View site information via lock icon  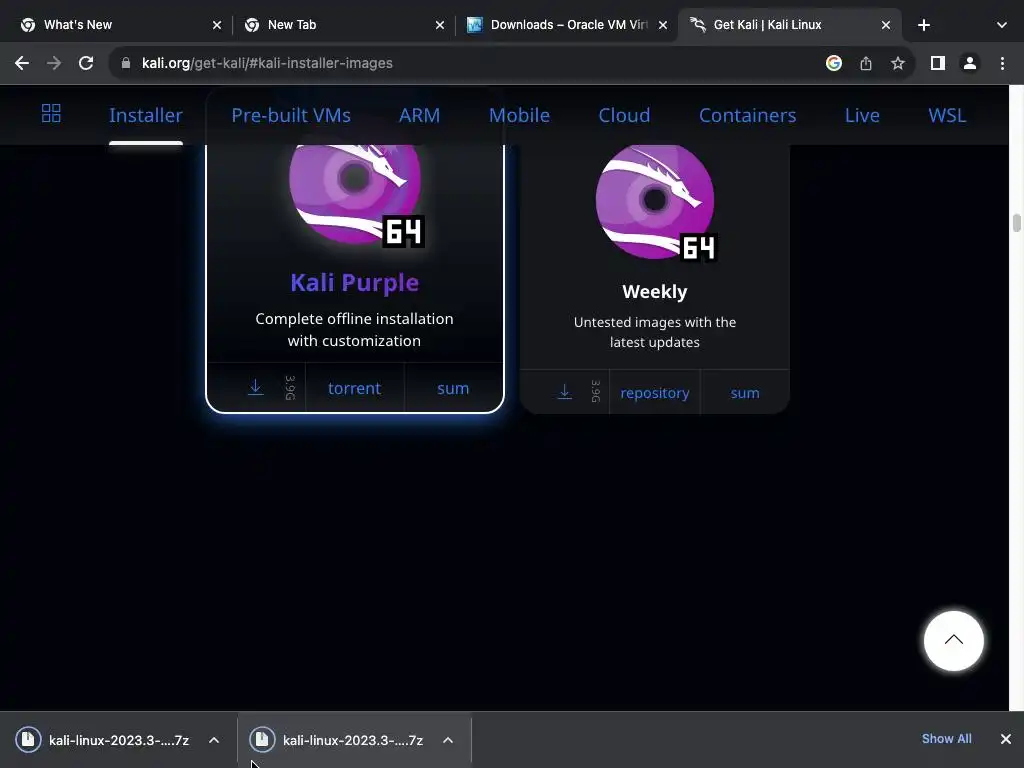126,63
